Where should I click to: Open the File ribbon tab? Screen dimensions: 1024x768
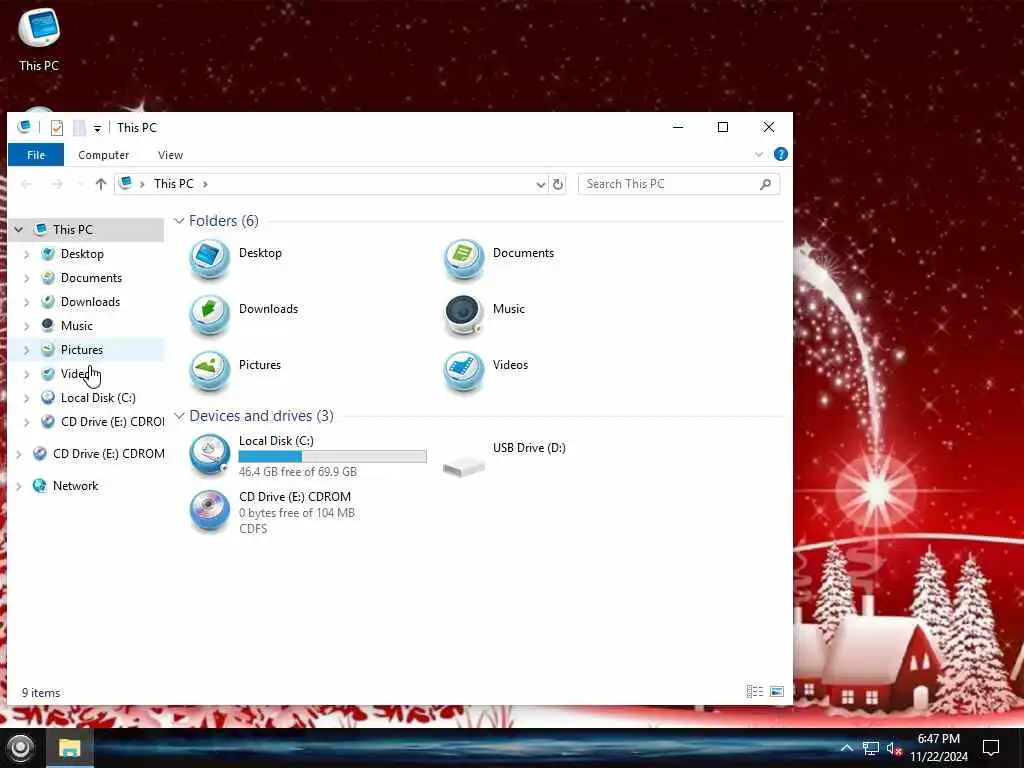(x=36, y=155)
